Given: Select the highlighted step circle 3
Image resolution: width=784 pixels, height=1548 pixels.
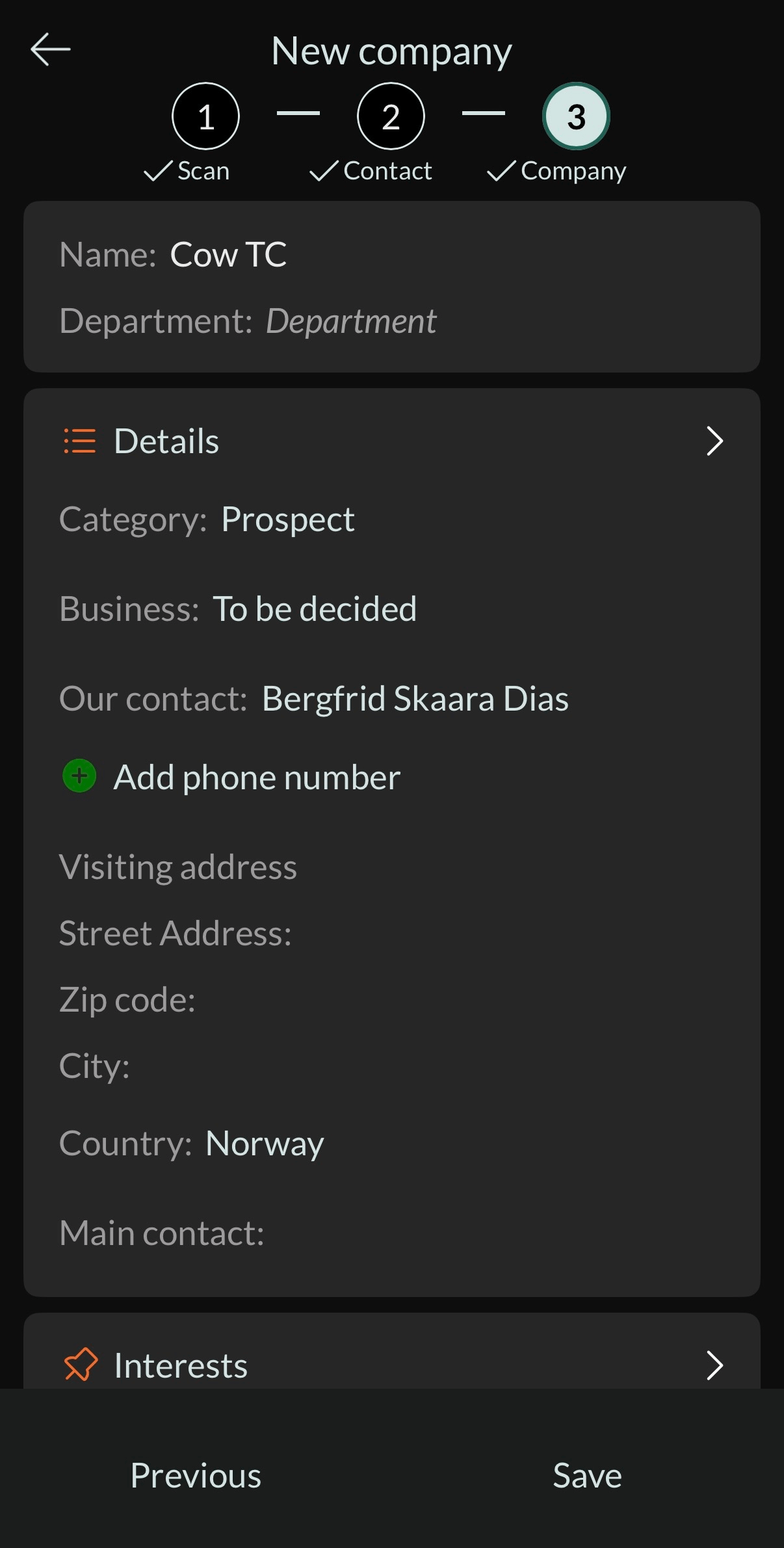Looking at the screenshot, I should (x=575, y=116).
